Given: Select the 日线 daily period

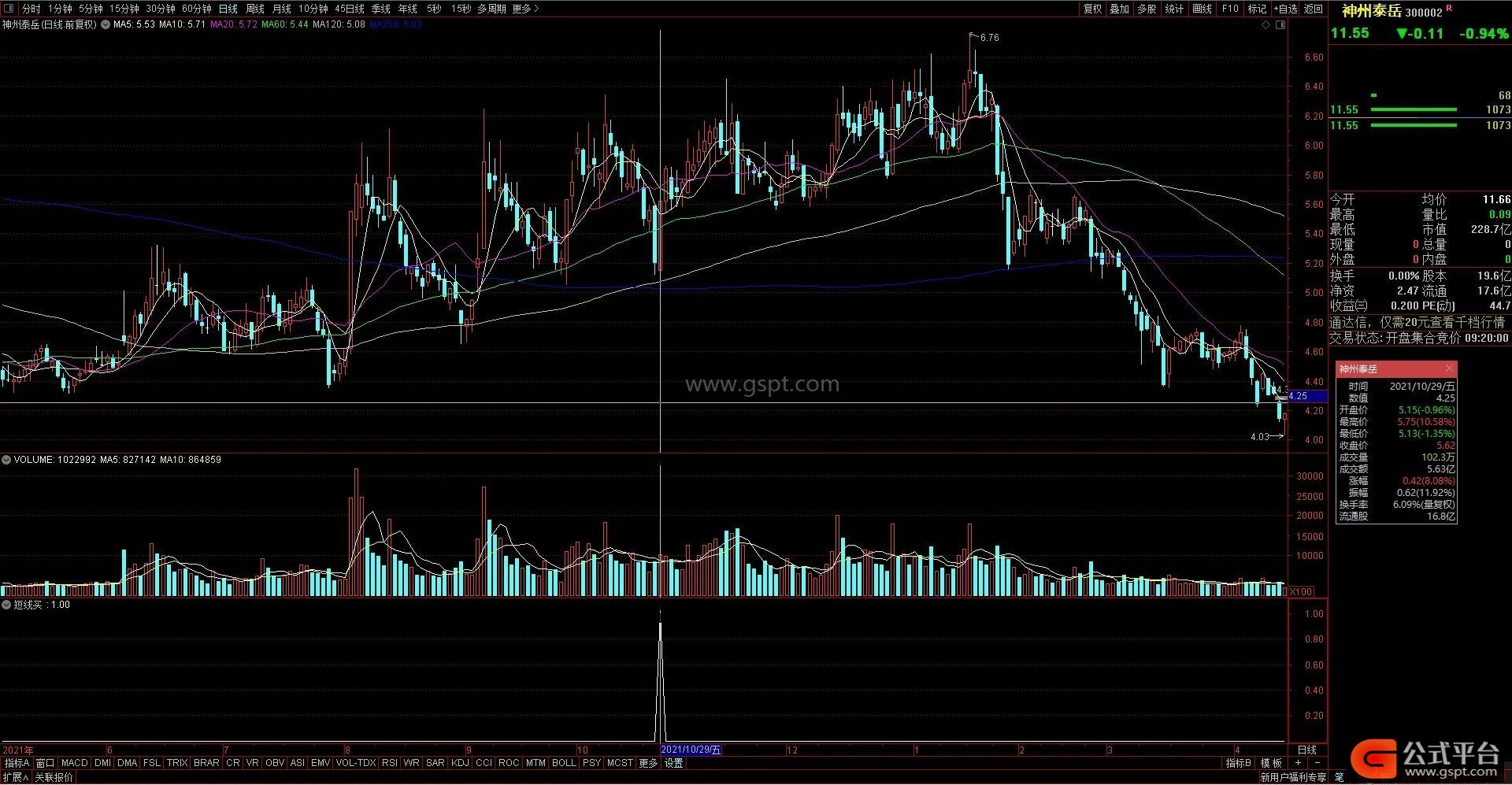Looking at the screenshot, I should [x=228, y=9].
